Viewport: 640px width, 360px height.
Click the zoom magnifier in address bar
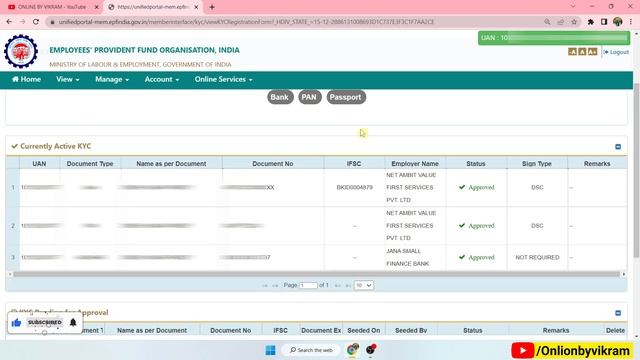[547, 22]
